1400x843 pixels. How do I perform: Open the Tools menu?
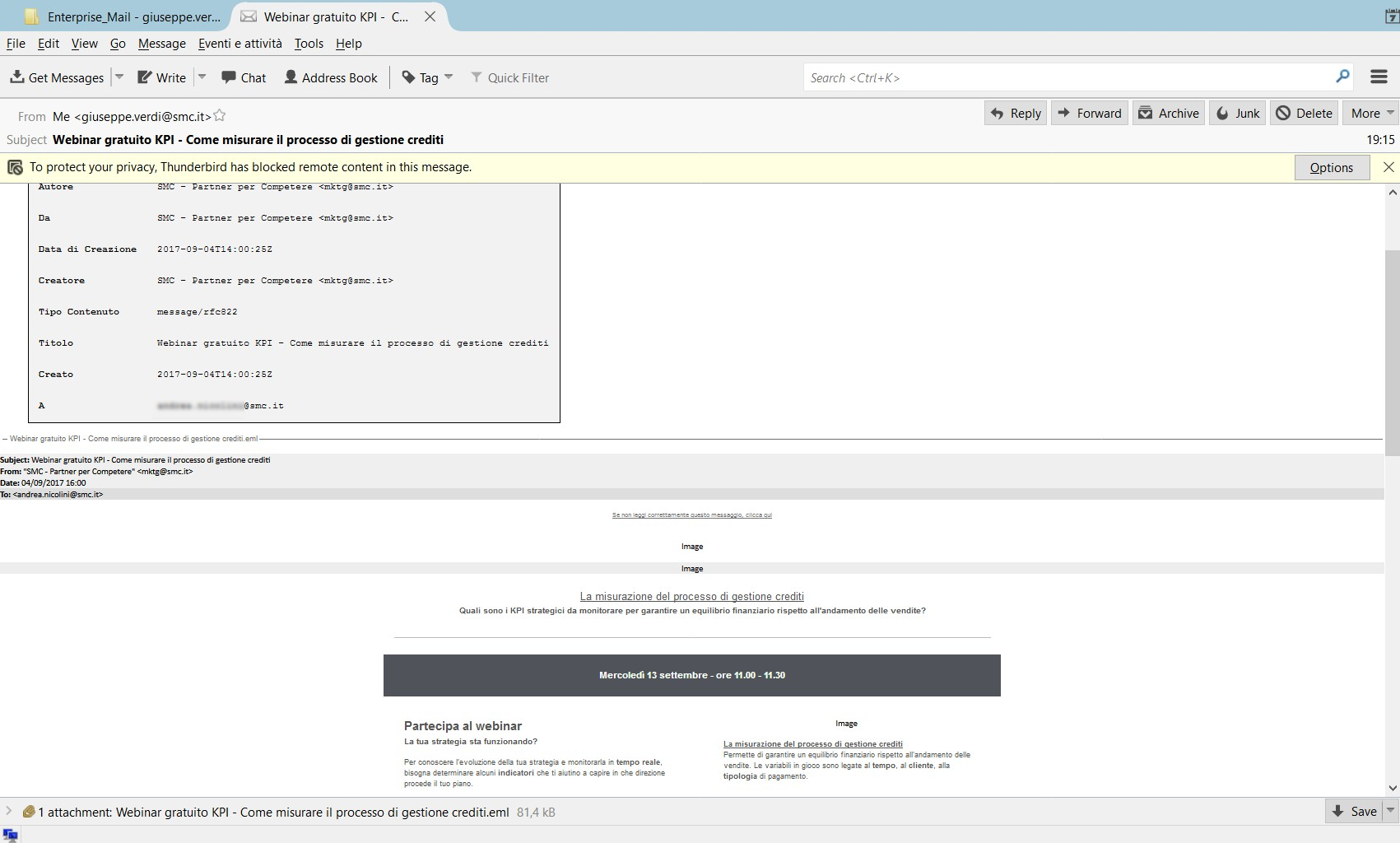coord(309,44)
